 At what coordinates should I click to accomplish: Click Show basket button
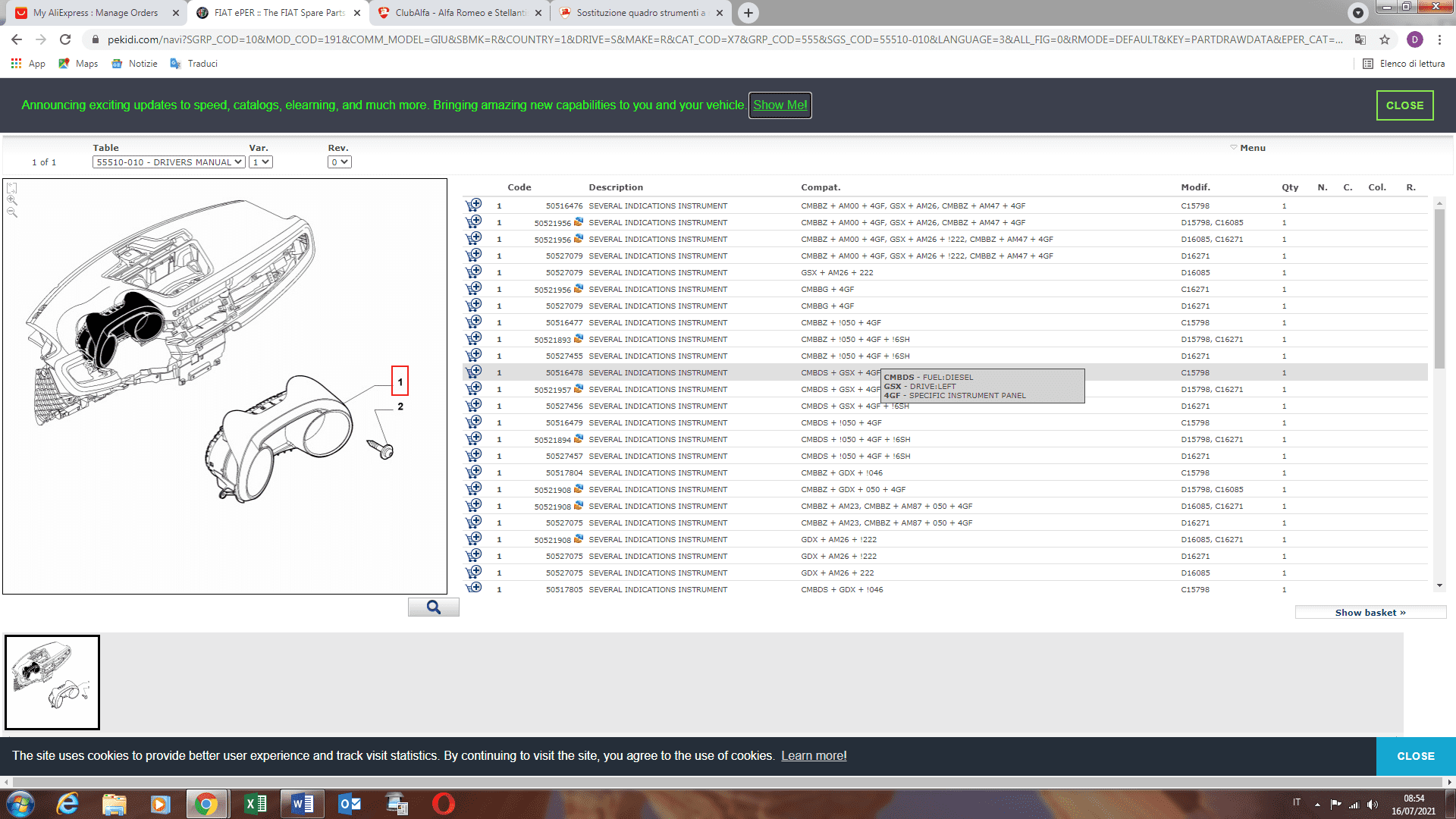coord(1370,613)
